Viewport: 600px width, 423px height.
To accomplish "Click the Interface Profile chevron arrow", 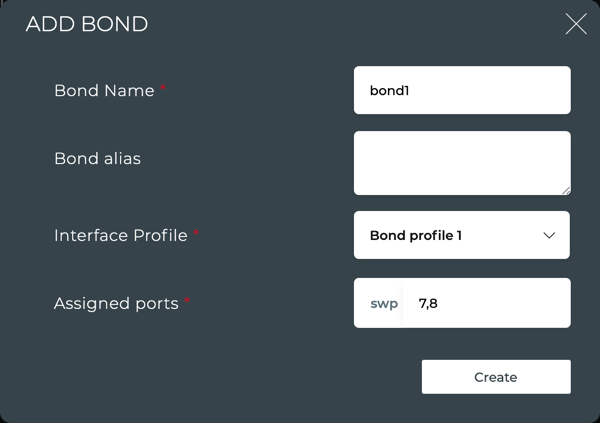I will 549,236.
